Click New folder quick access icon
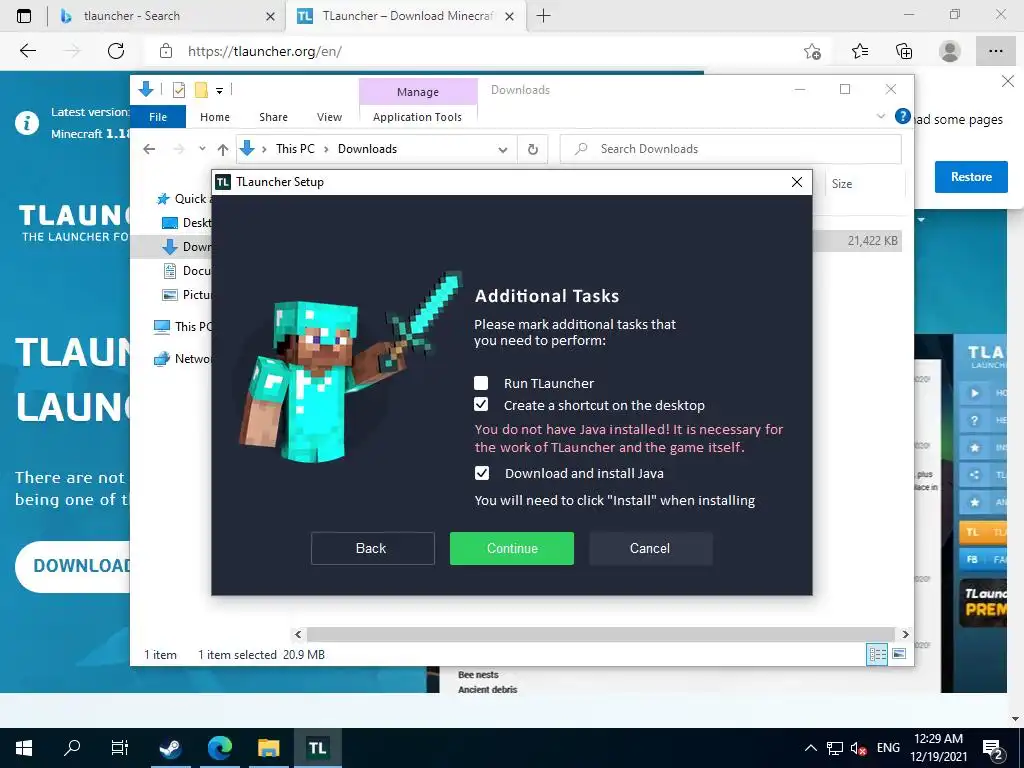Image resolution: width=1024 pixels, height=768 pixels. pos(201,90)
